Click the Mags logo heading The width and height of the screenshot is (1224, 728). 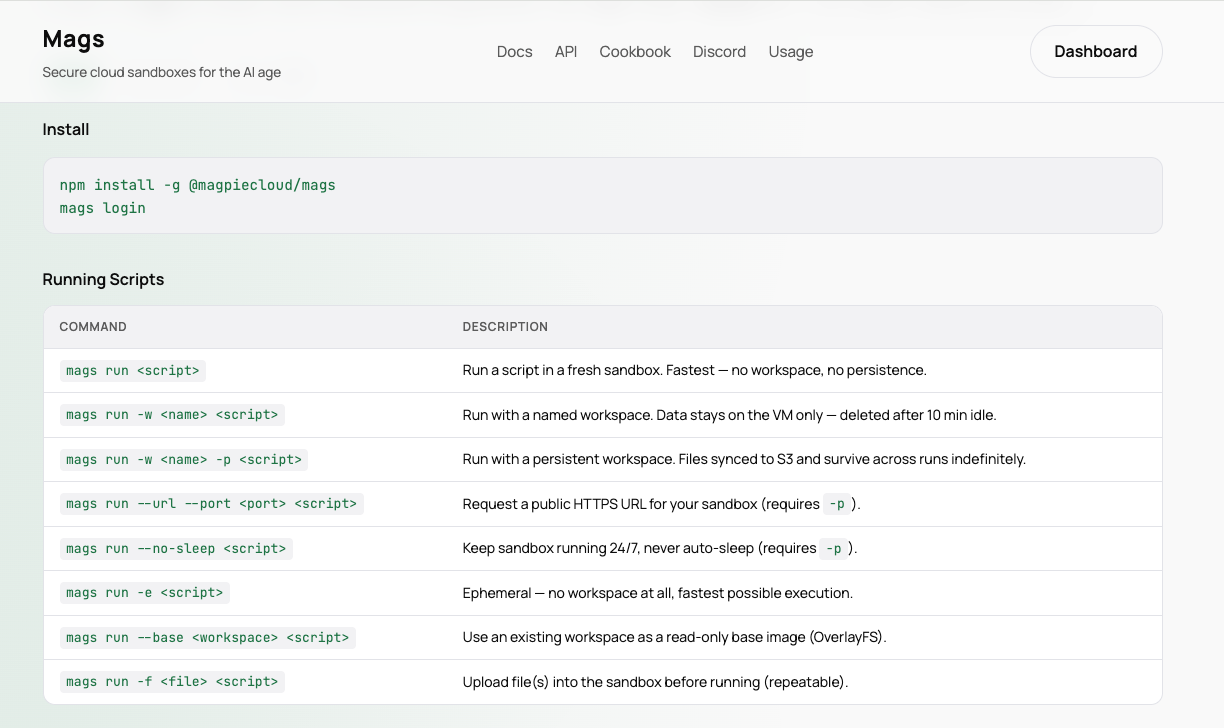(72, 38)
